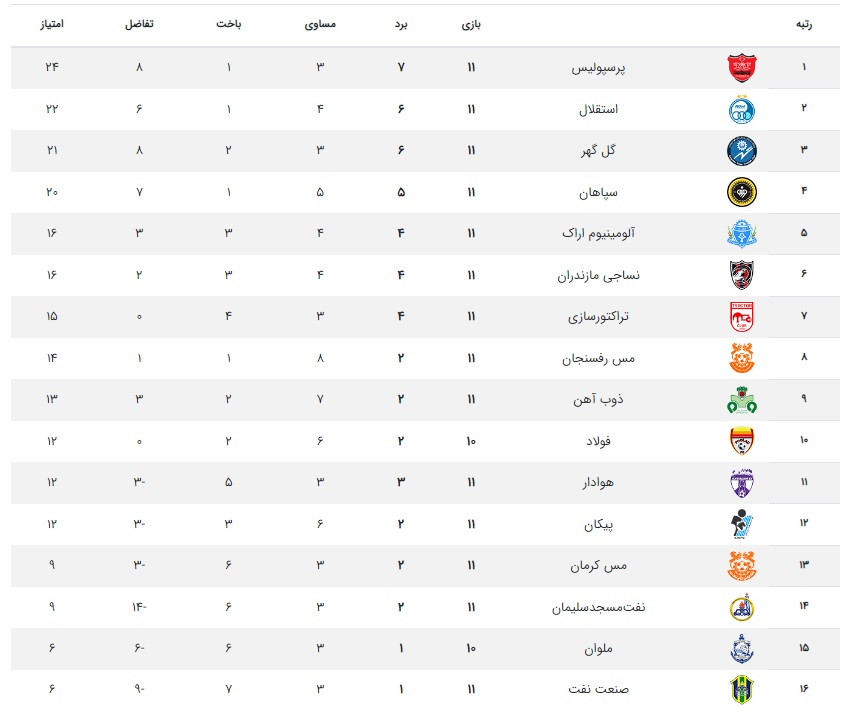Click the Sepahan club logo

pyautogui.click(x=741, y=191)
